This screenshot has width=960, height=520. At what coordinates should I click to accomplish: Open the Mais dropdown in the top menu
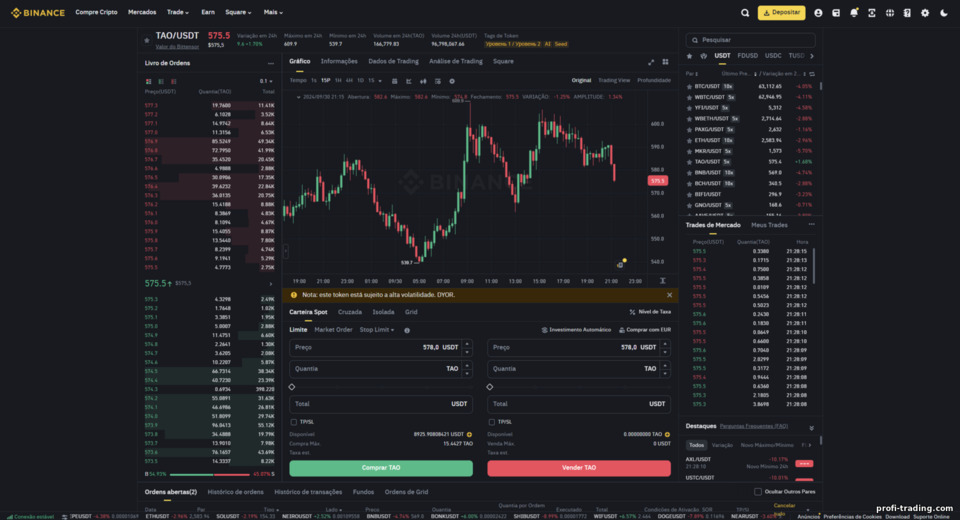[x=273, y=12]
